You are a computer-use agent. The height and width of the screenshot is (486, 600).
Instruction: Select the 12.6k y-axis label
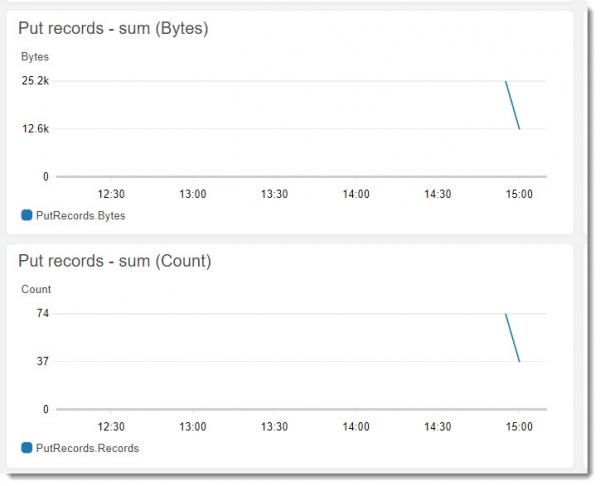click(35, 129)
